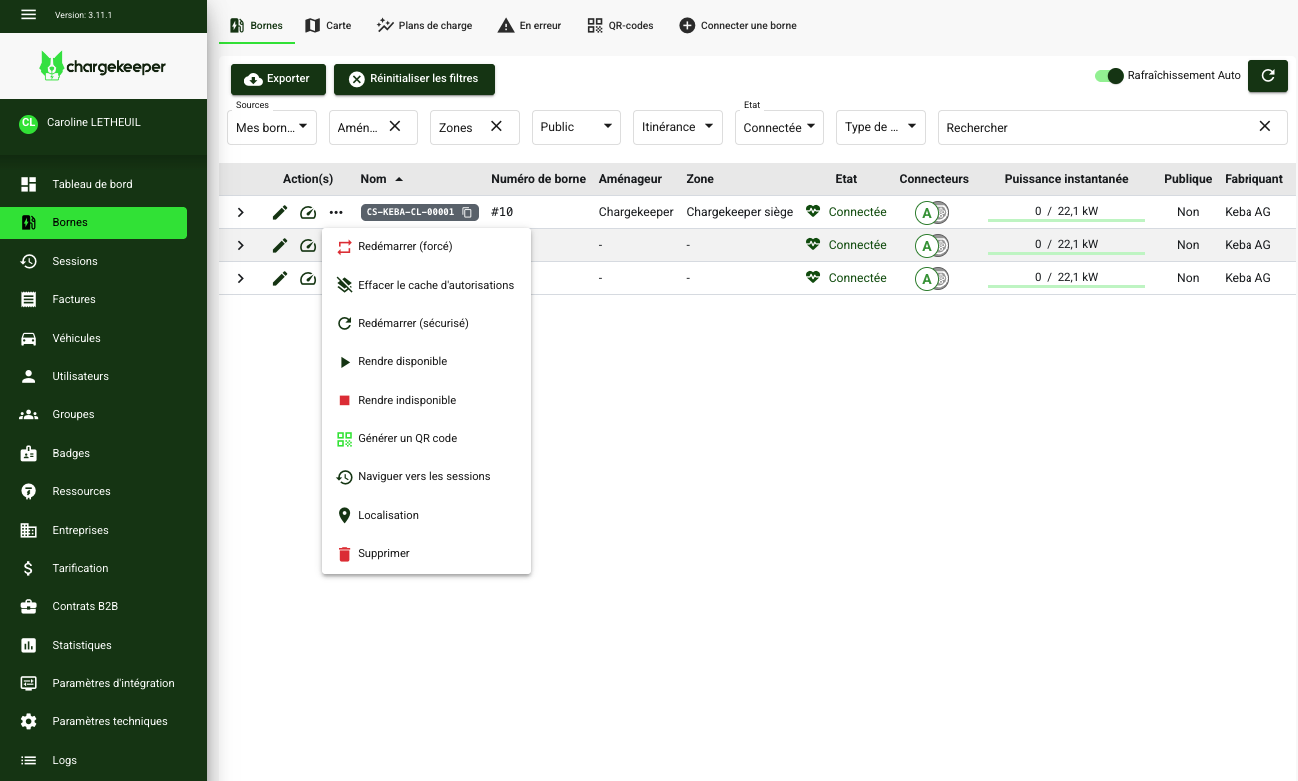The width and height of the screenshot is (1298, 781).
Task: Switch to the Plans de charge tab
Action: [424, 25]
